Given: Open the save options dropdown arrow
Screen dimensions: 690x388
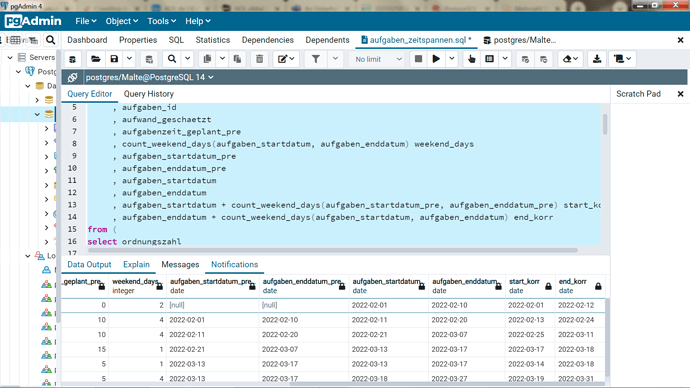Looking at the screenshot, I should 129,59.
